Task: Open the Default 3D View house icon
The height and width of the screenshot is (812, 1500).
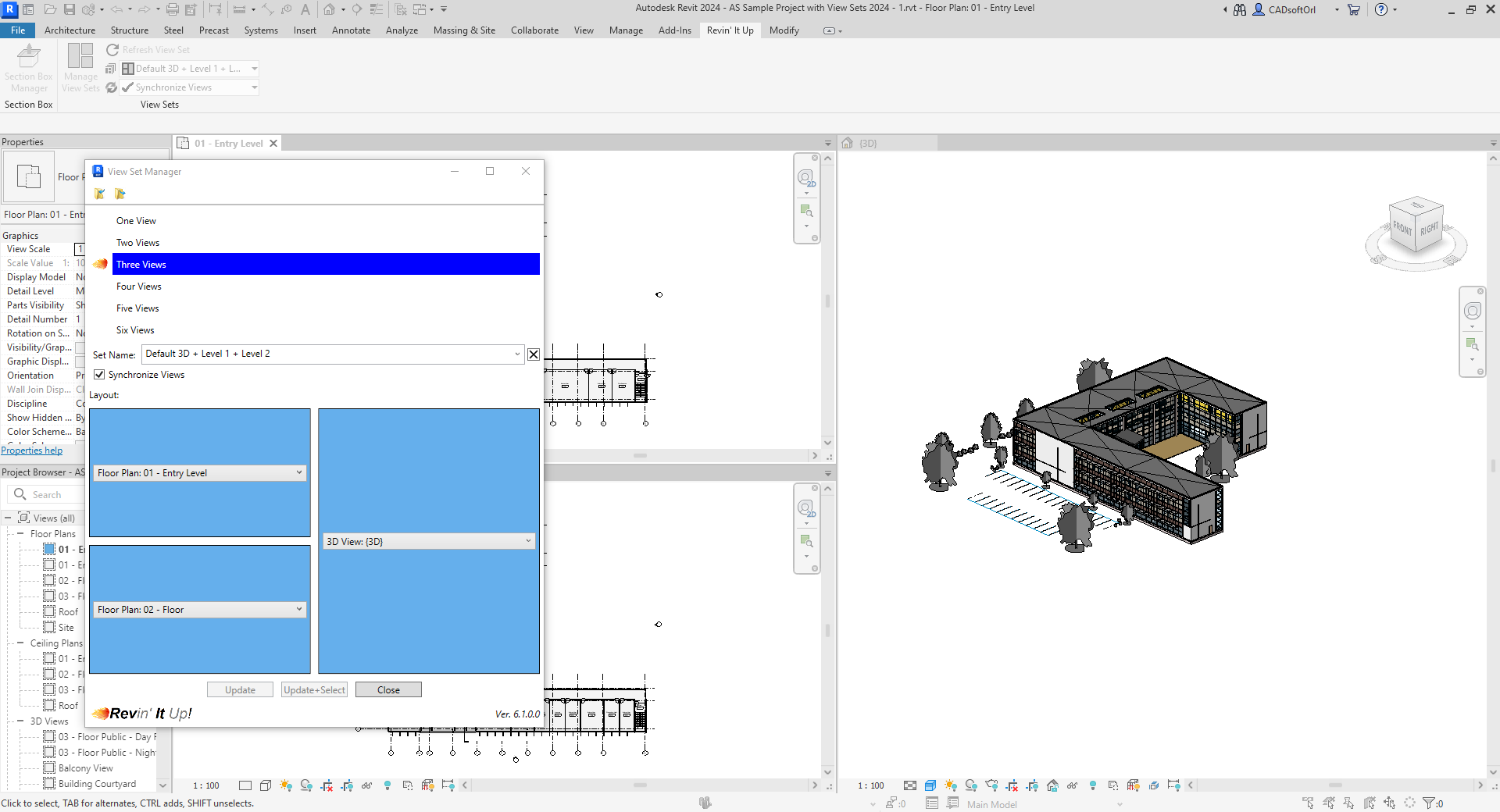Action: (330, 9)
